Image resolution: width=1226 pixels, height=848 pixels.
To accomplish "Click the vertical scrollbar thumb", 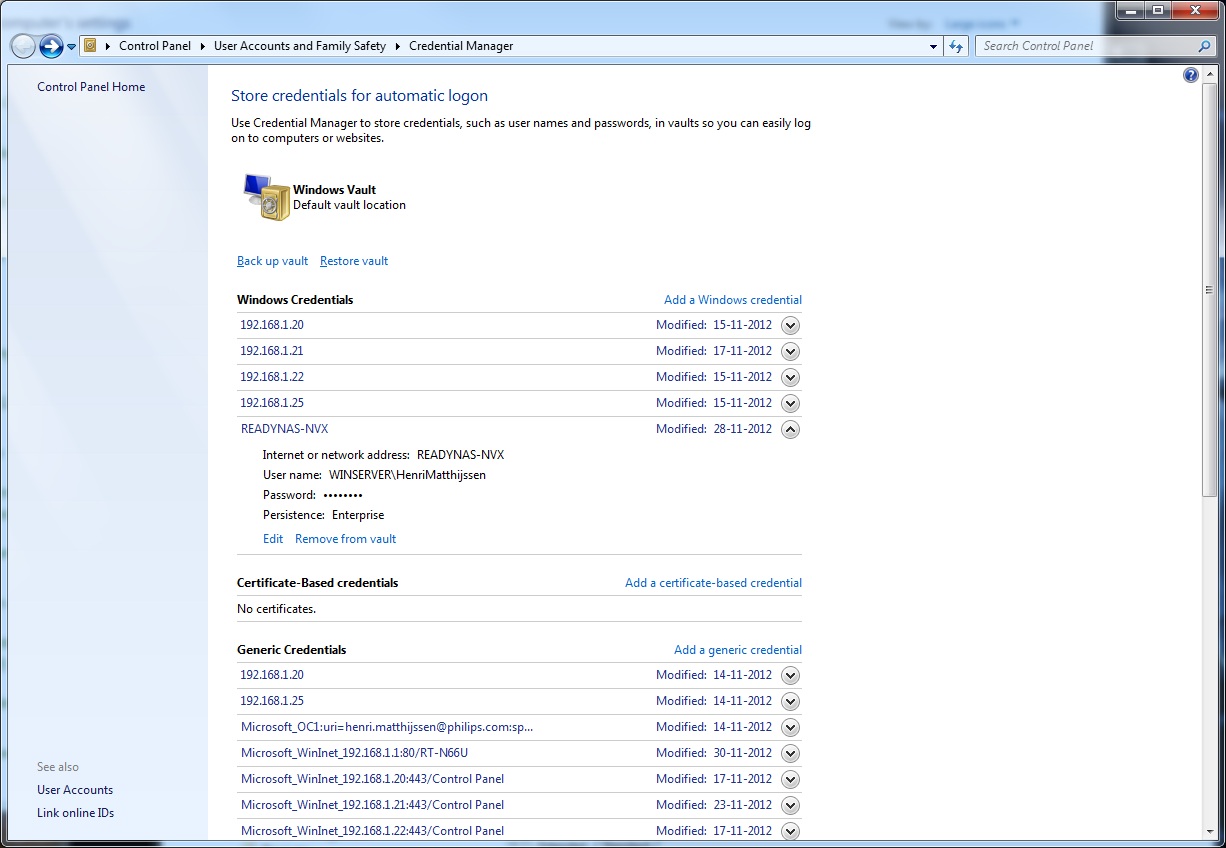I will 1210,290.
